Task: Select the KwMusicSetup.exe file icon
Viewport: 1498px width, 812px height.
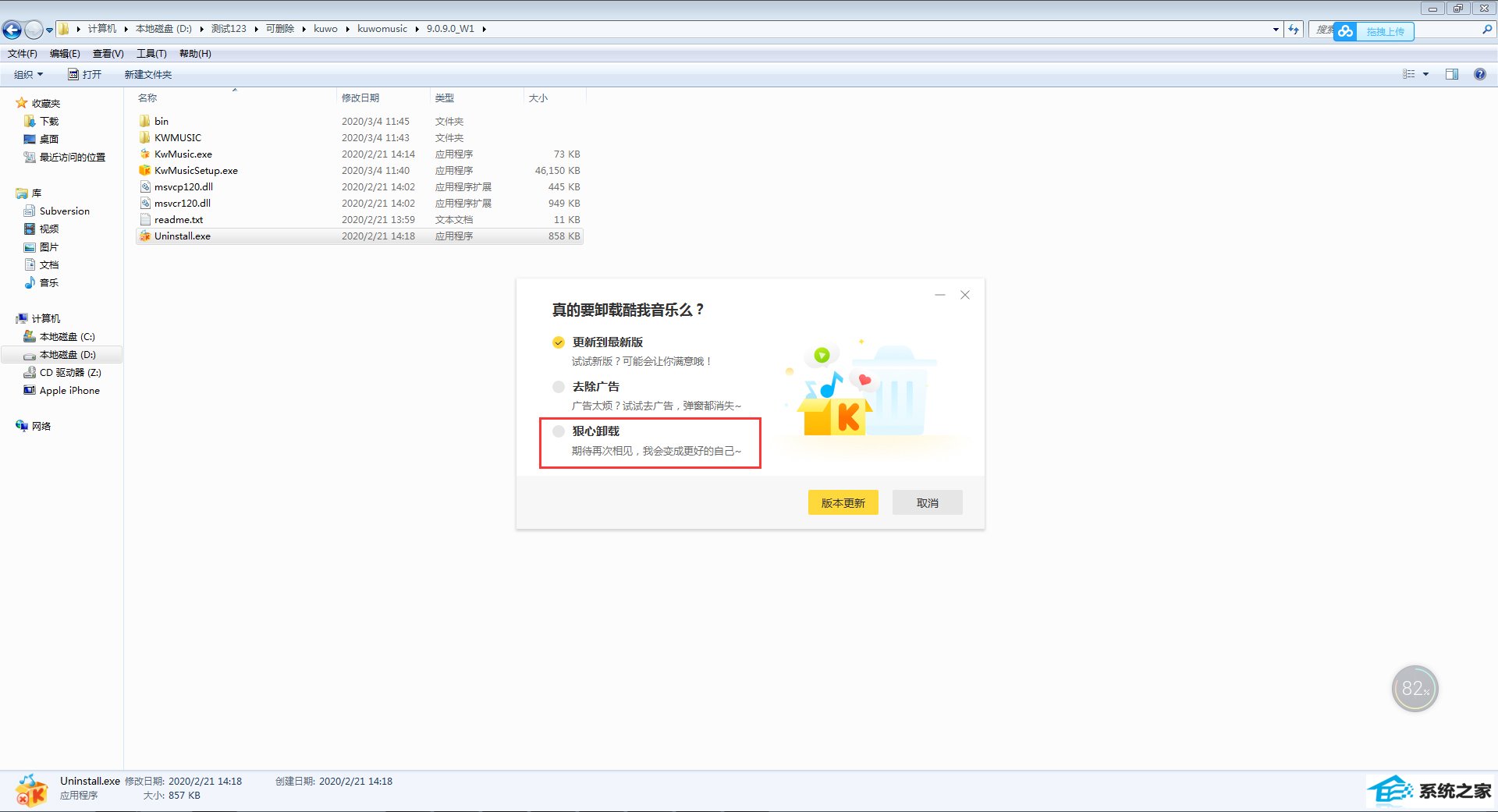Action: [145, 170]
